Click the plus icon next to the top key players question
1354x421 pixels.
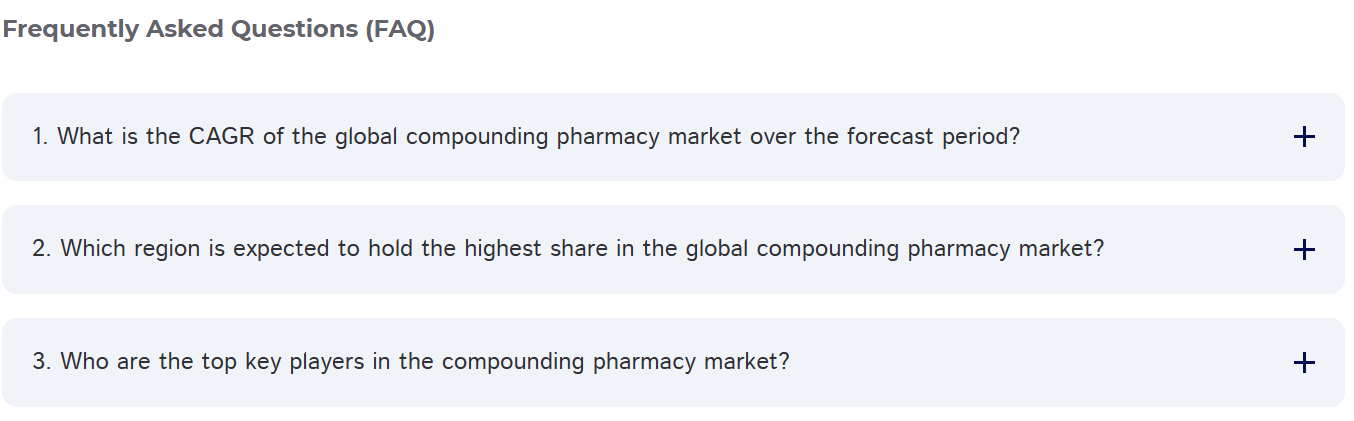click(1303, 363)
